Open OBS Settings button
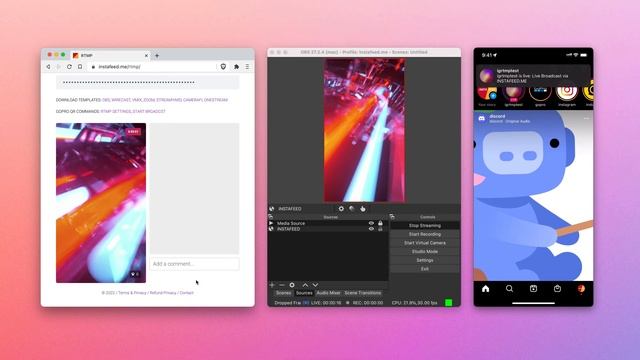 [x=424, y=260]
